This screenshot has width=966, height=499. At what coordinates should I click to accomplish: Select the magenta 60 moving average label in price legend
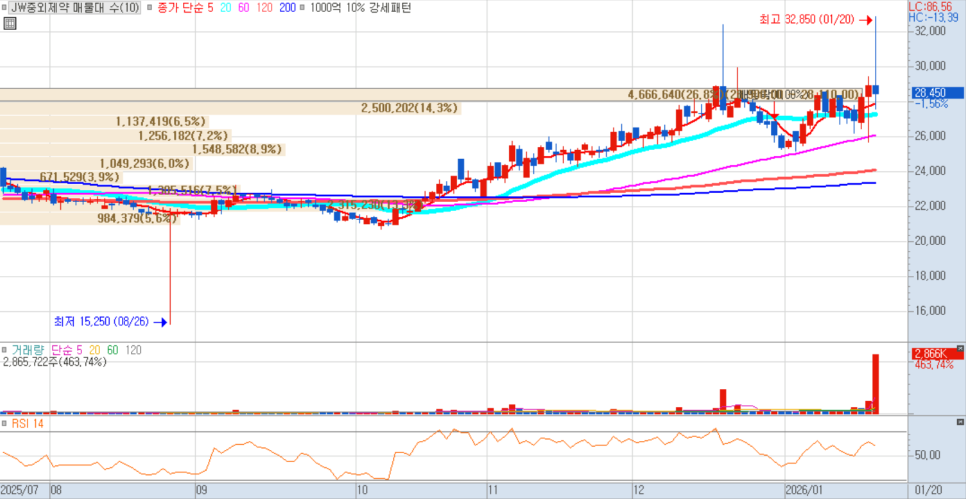pos(243,8)
